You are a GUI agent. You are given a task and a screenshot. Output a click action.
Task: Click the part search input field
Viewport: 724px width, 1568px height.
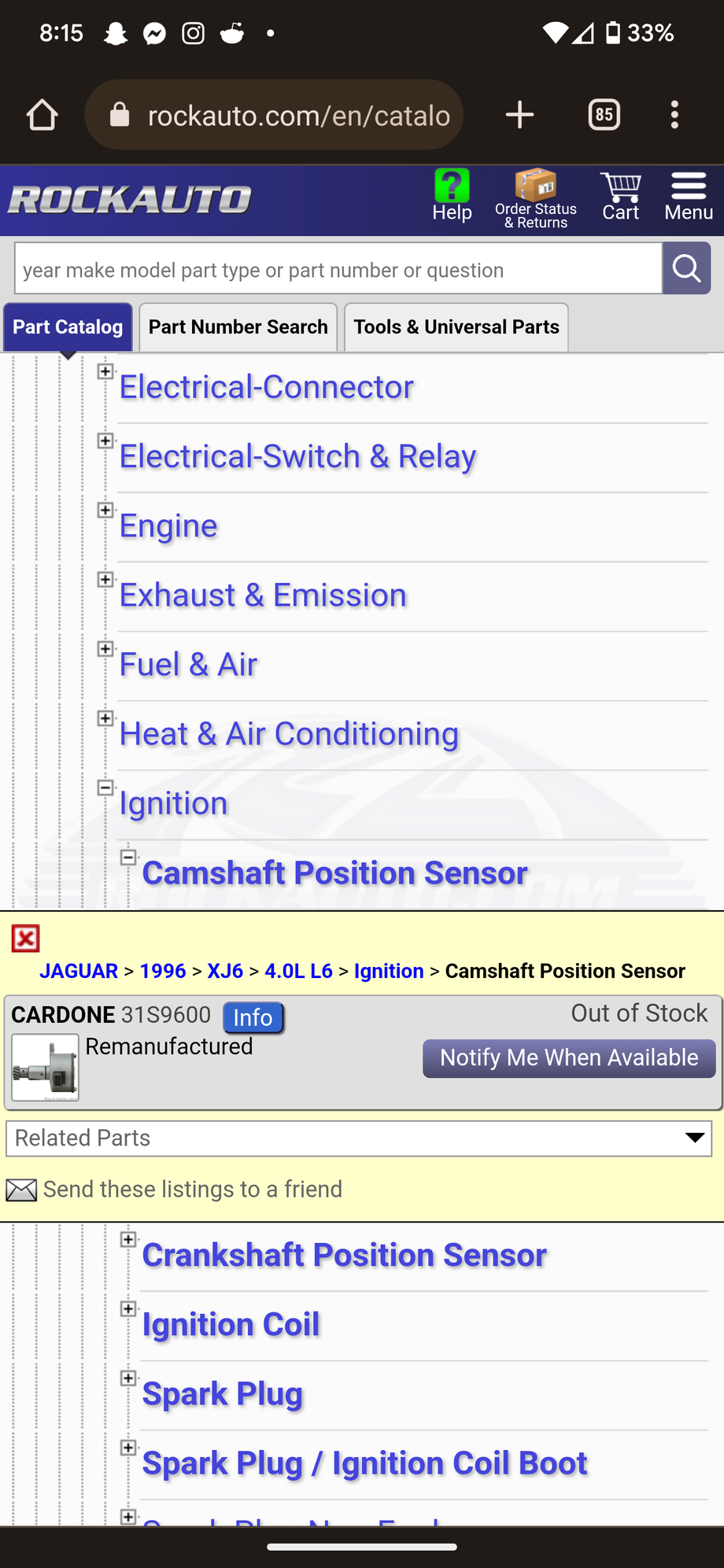[x=338, y=270]
